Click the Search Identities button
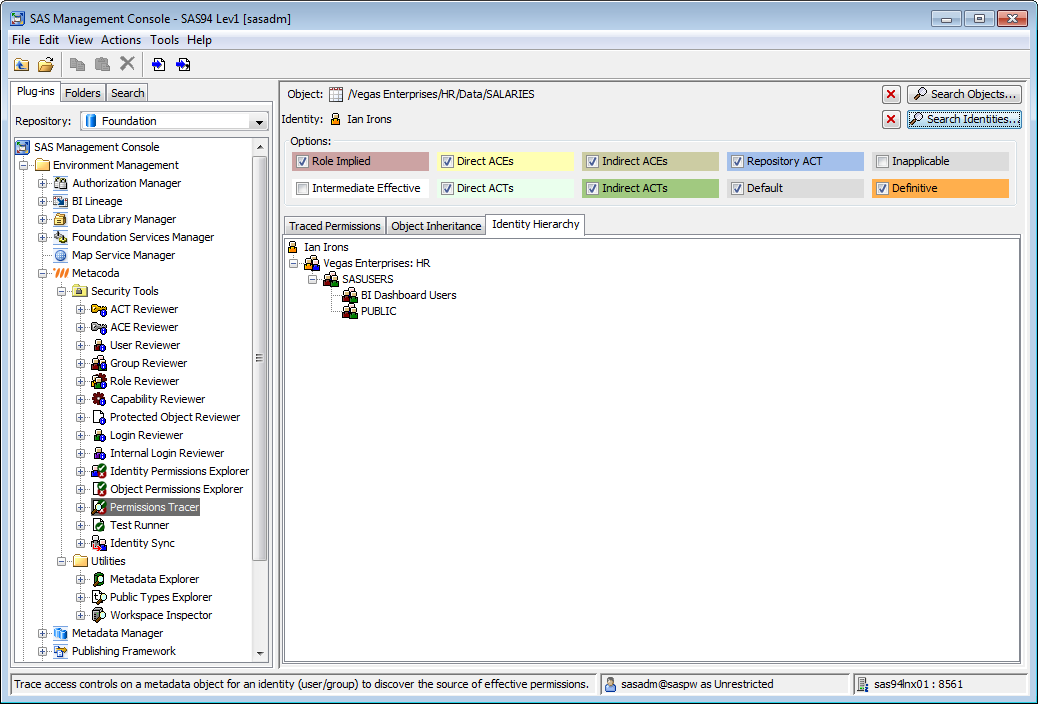This screenshot has height=704, width=1038. pyautogui.click(x=964, y=119)
